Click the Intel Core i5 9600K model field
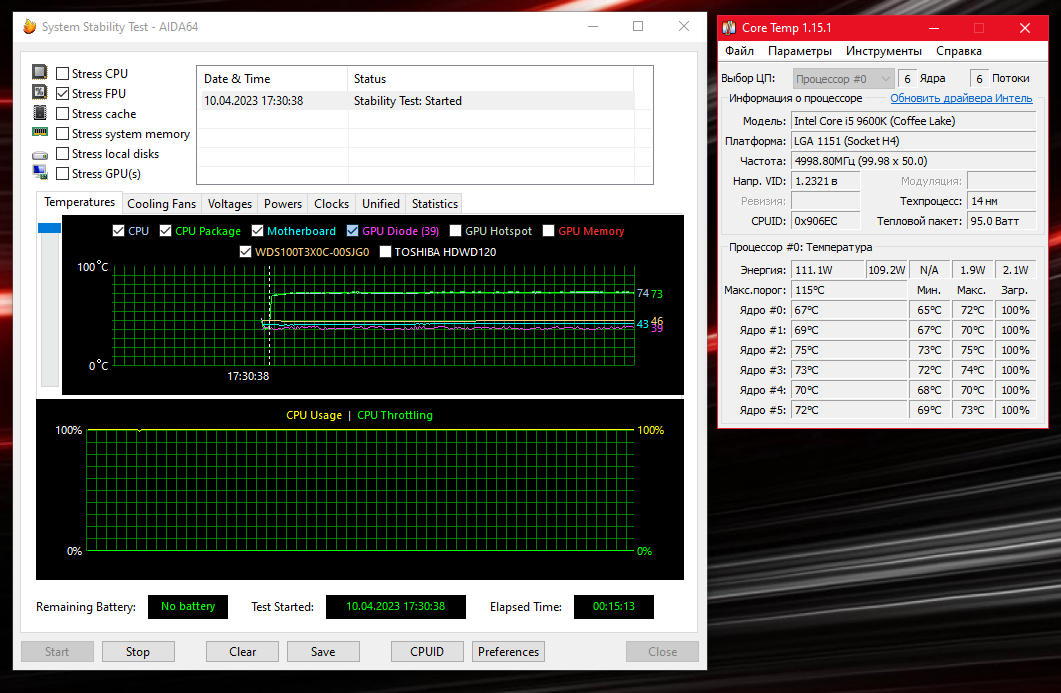 pos(913,121)
